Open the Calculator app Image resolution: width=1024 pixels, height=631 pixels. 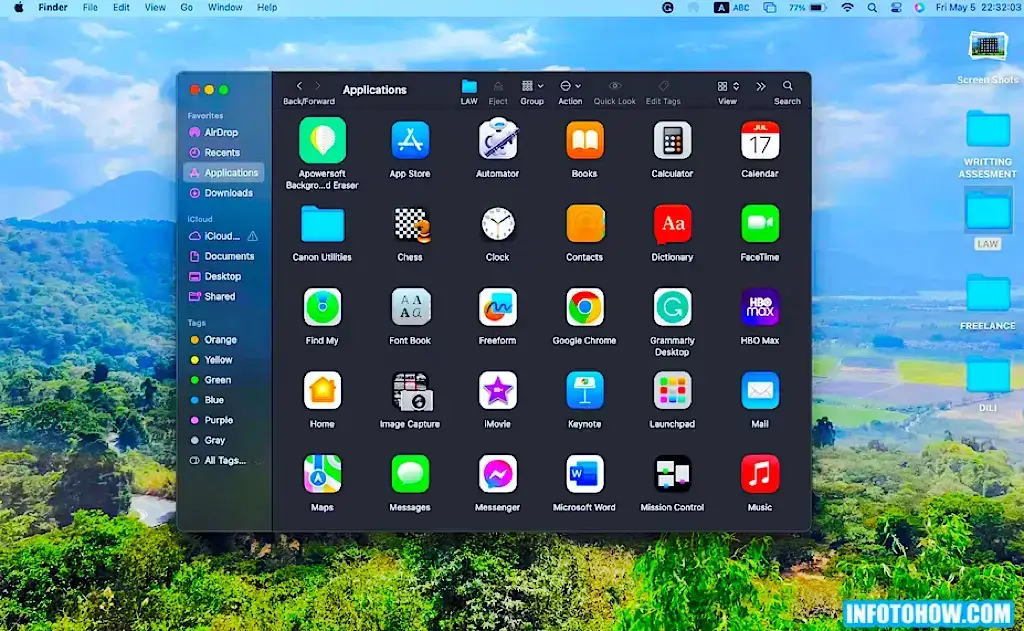(672, 140)
